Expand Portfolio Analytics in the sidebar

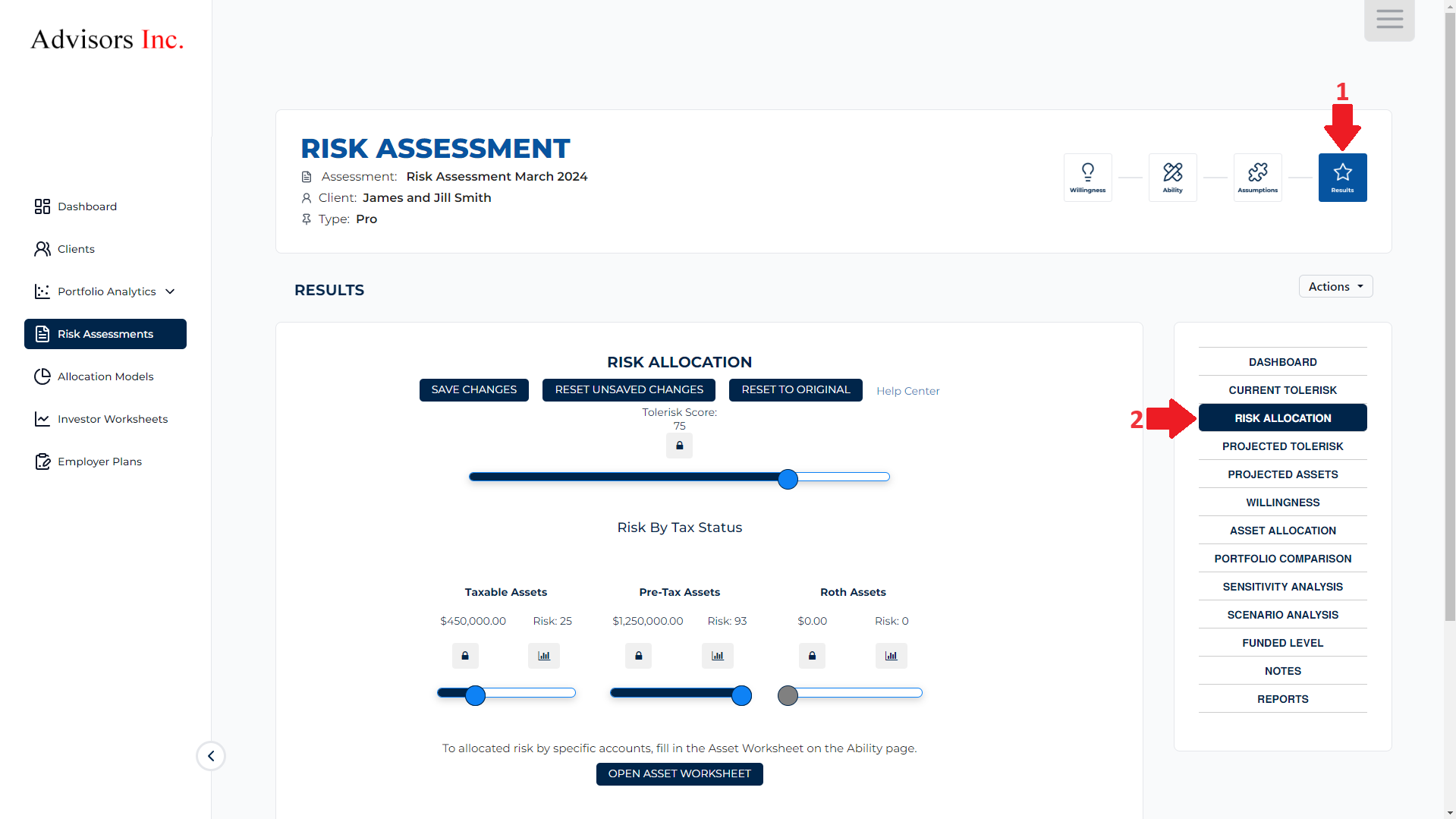105,291
